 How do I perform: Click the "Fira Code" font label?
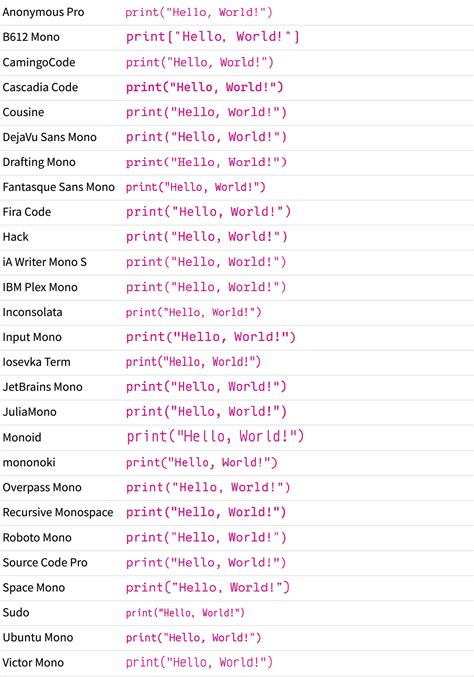pyautogui.click(x=27, y=212)
